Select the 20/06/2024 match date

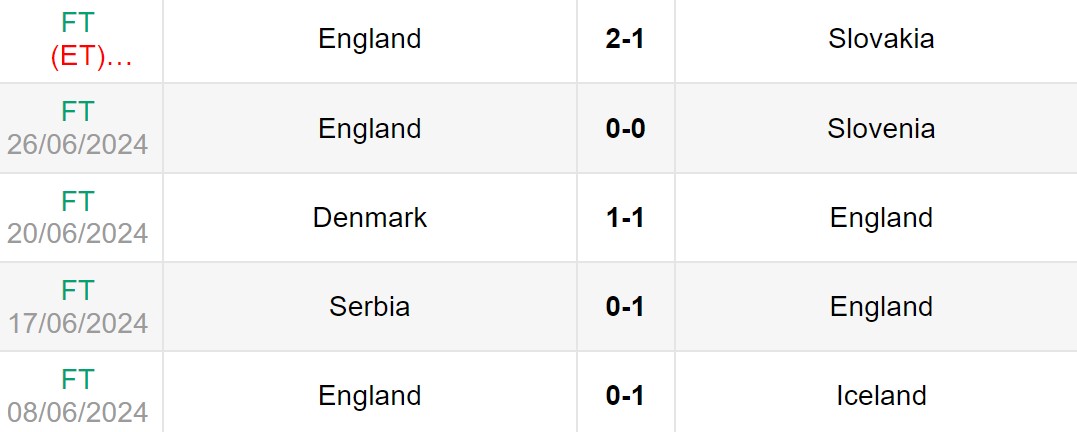pos(78,233)
